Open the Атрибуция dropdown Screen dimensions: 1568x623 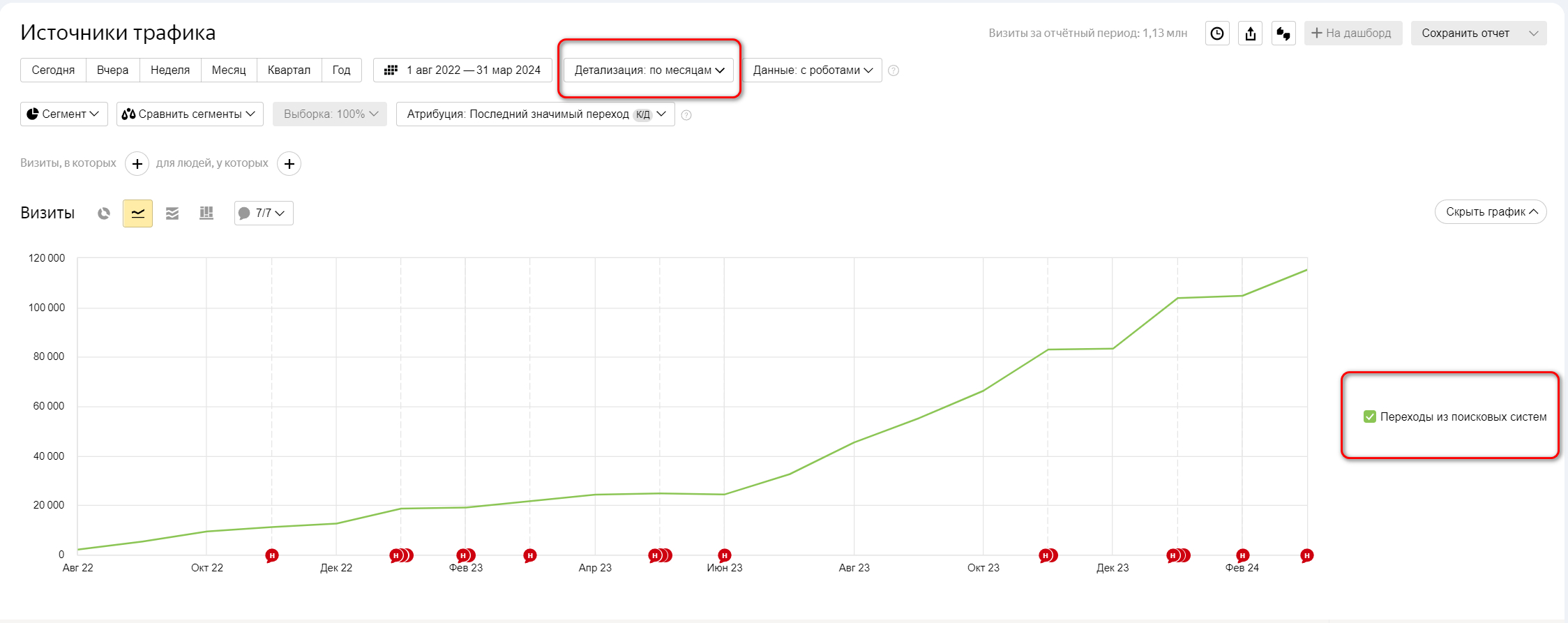click(536, 114)
